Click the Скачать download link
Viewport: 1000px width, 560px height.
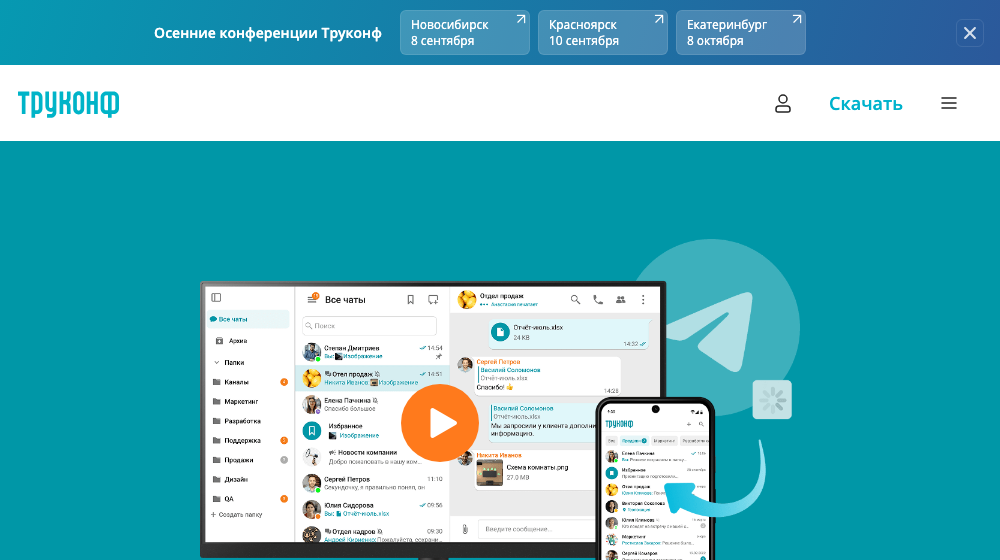(x=865, y=103)
